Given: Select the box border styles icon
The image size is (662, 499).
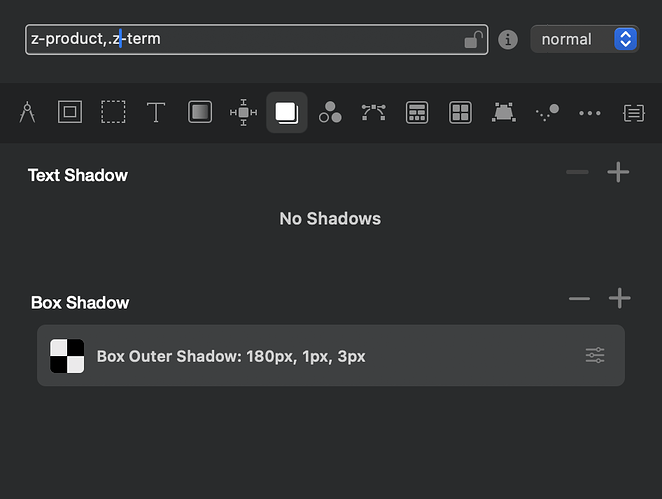Looking at the screenshot, I should tap(69, 113).
